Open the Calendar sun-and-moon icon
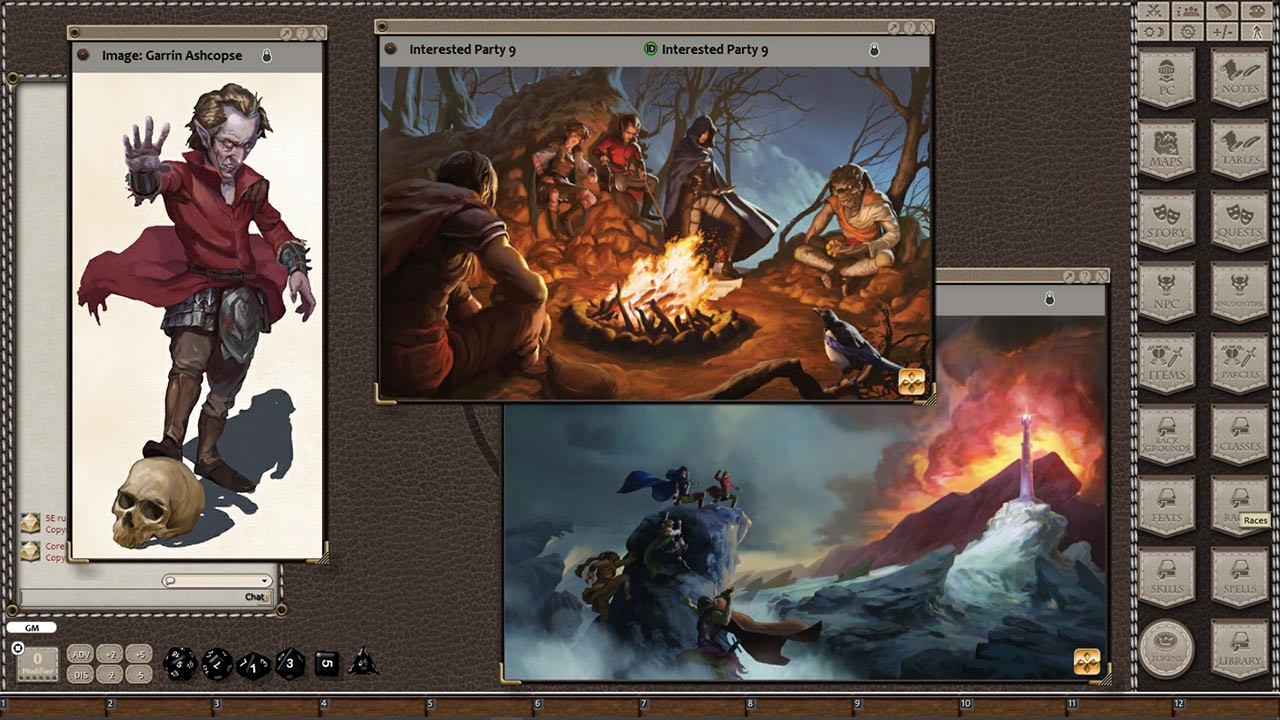1280x720 pixels. tap(1154, 32)
